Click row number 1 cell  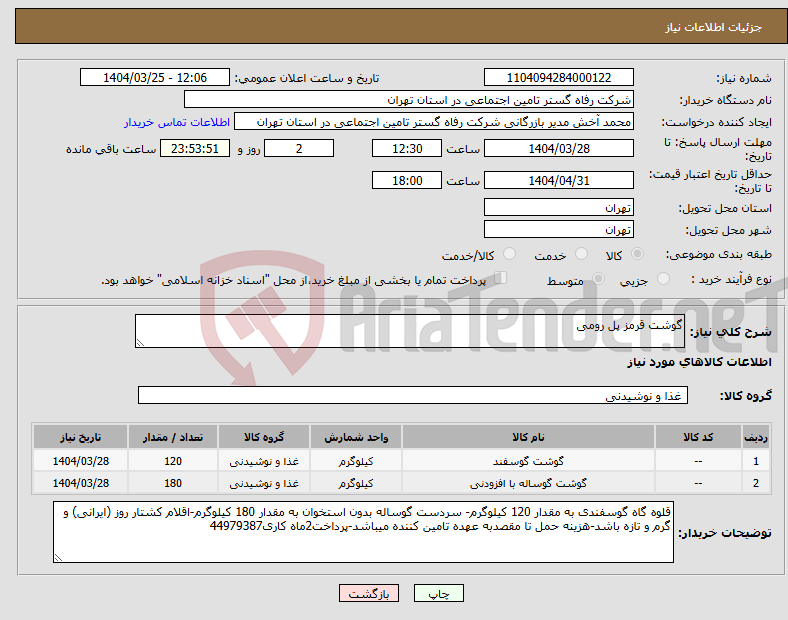755,461
